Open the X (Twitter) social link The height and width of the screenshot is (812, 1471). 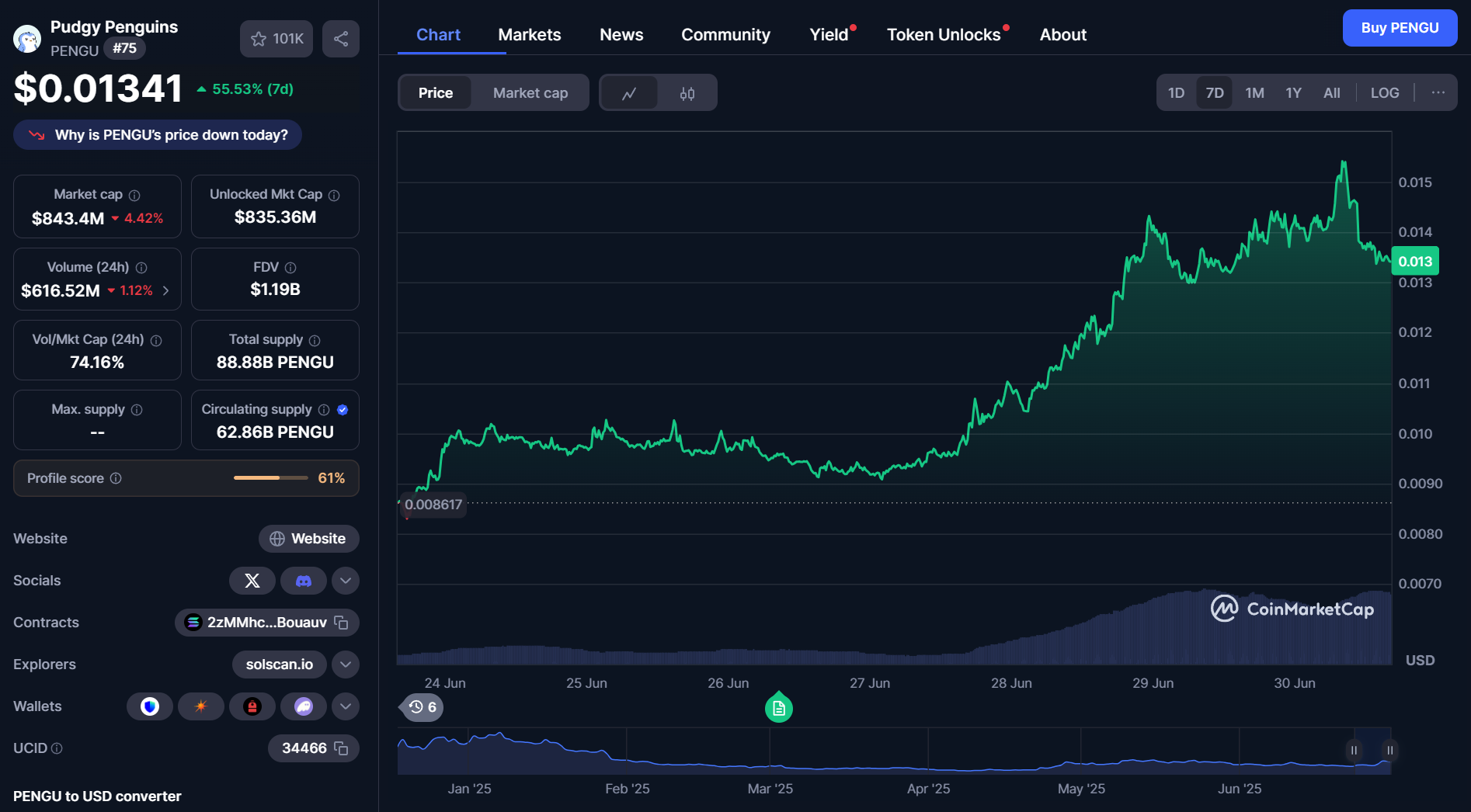click(x=252, y=581)
